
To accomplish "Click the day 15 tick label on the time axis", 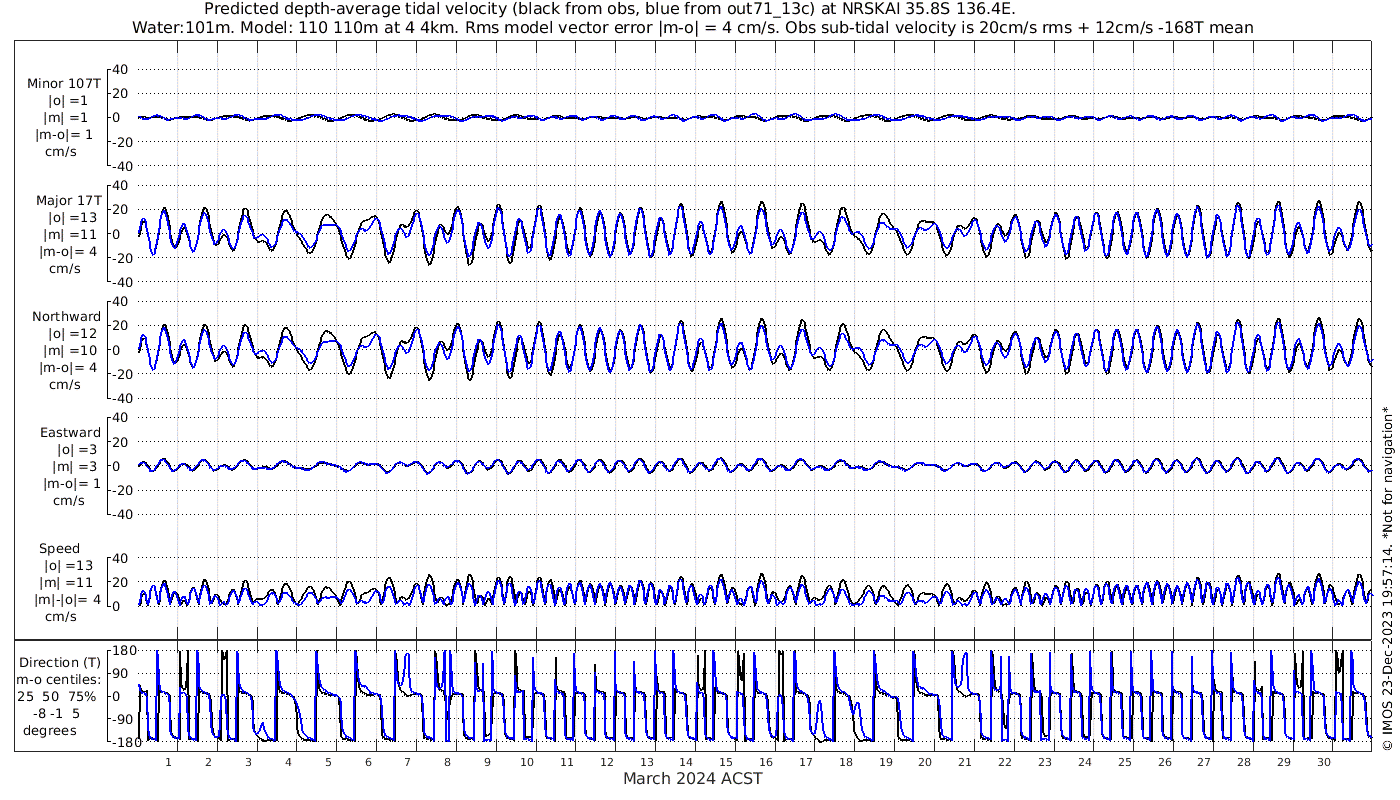I will pos(726,762).
